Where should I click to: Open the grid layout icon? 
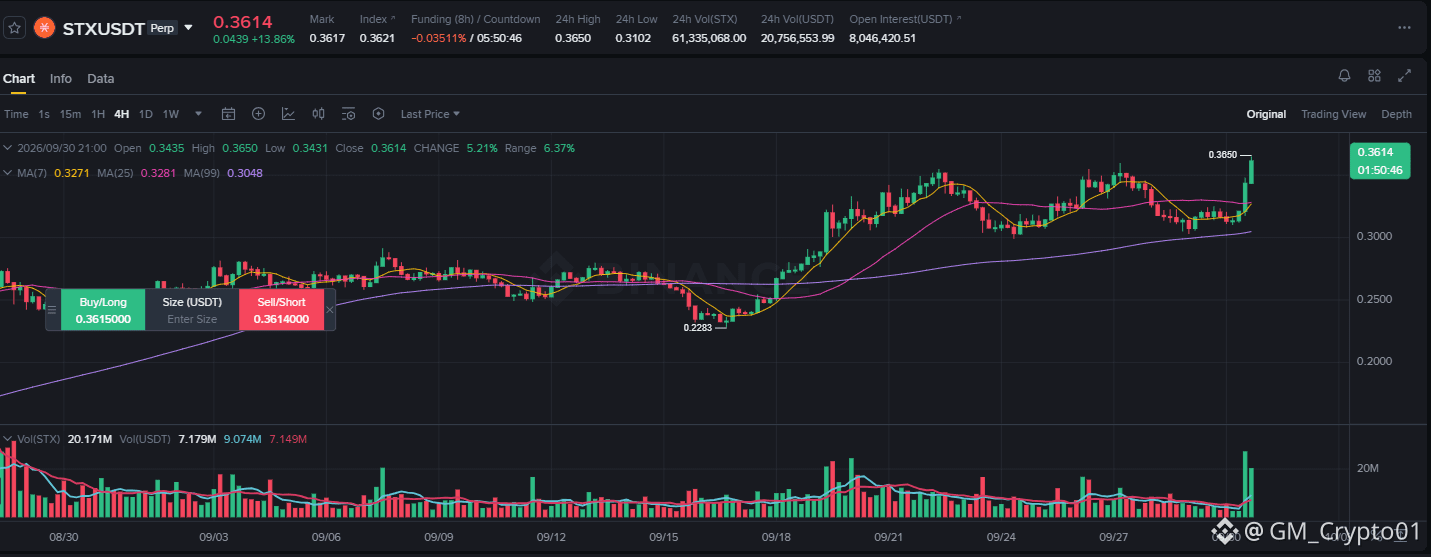pyautogui.click(x=1374, y=76)
